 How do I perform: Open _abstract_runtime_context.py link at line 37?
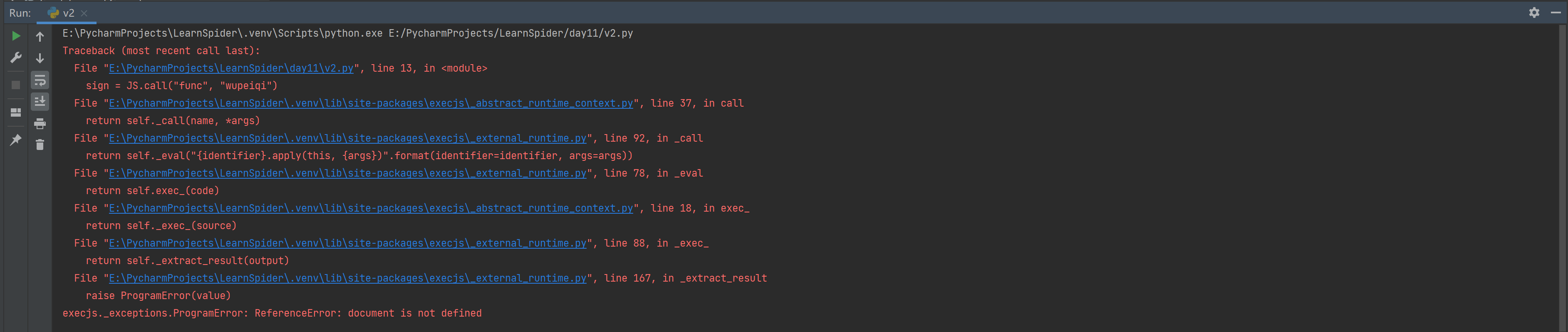click(371, 104)
